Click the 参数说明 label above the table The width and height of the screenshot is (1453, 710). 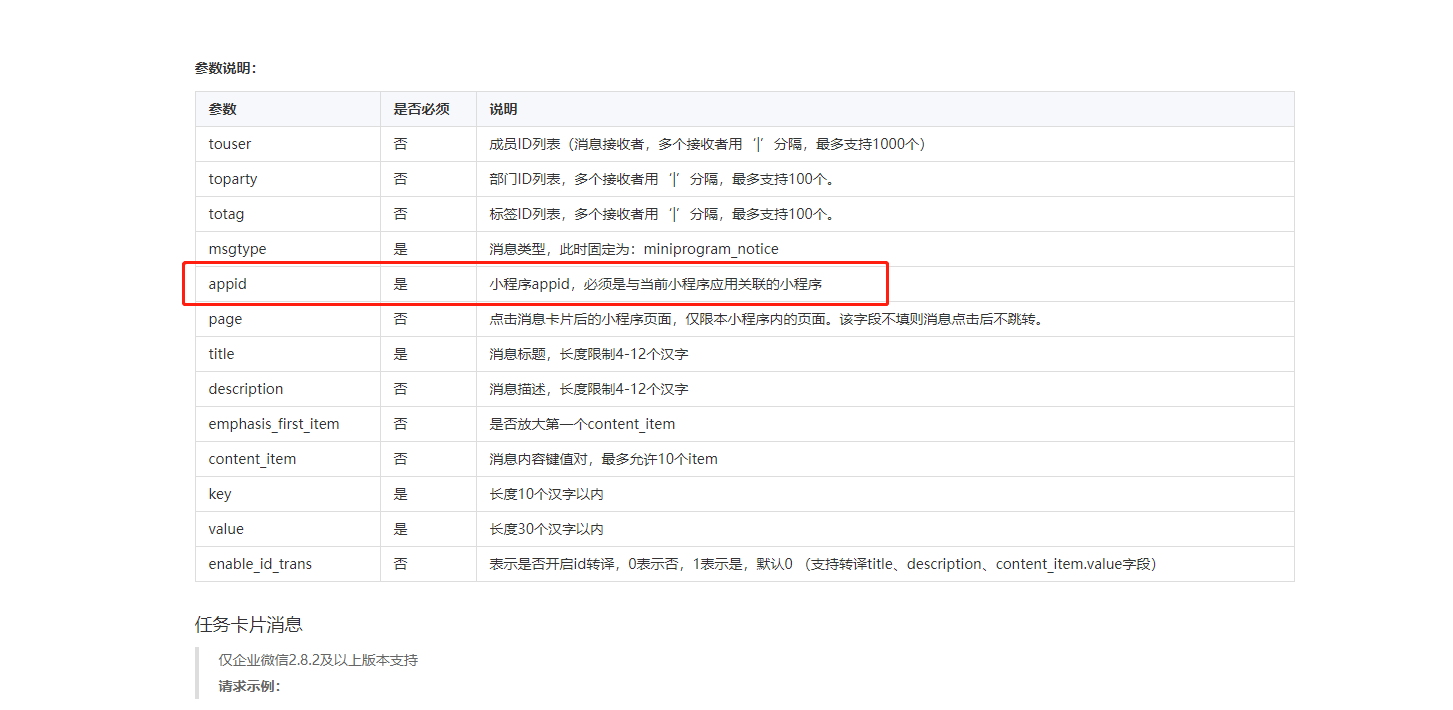(226, 69)
